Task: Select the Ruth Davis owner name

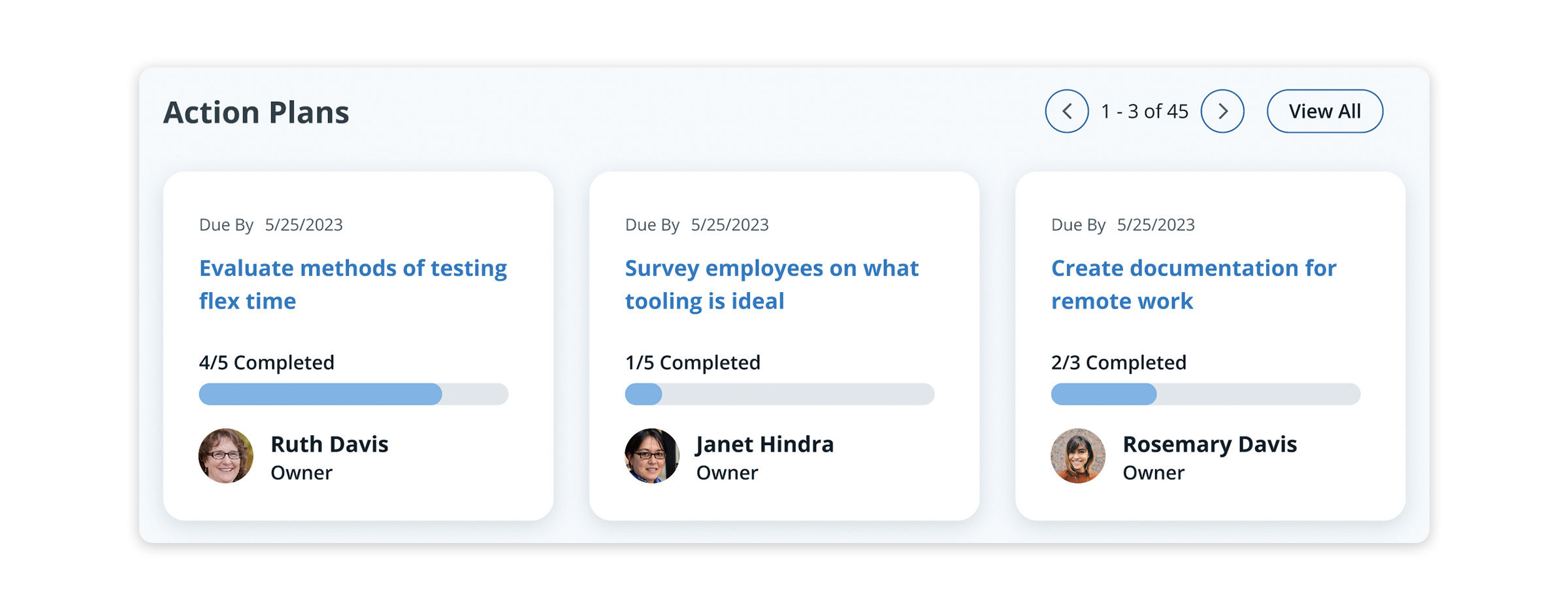Action: pyautogui.click(x=329, y=444)
